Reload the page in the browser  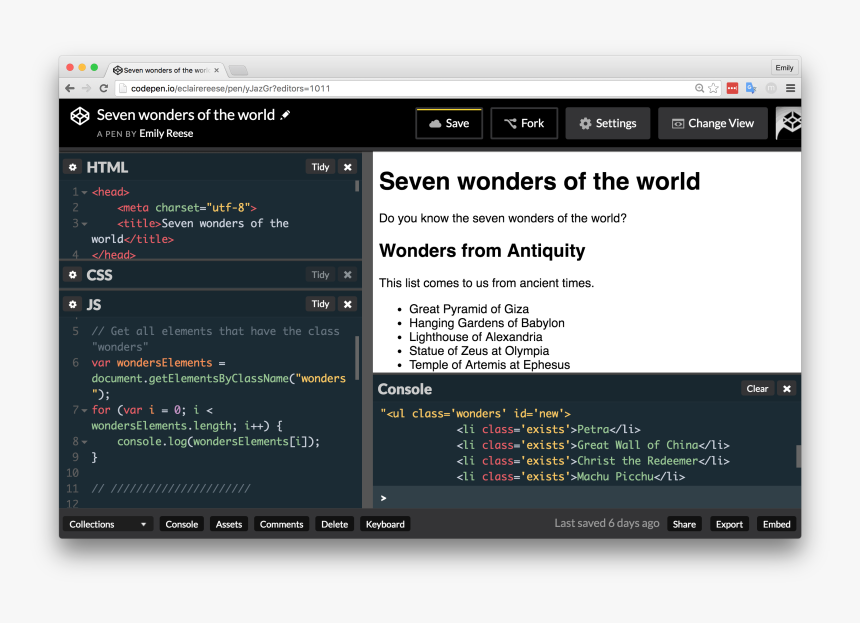(x=104, y=88)
